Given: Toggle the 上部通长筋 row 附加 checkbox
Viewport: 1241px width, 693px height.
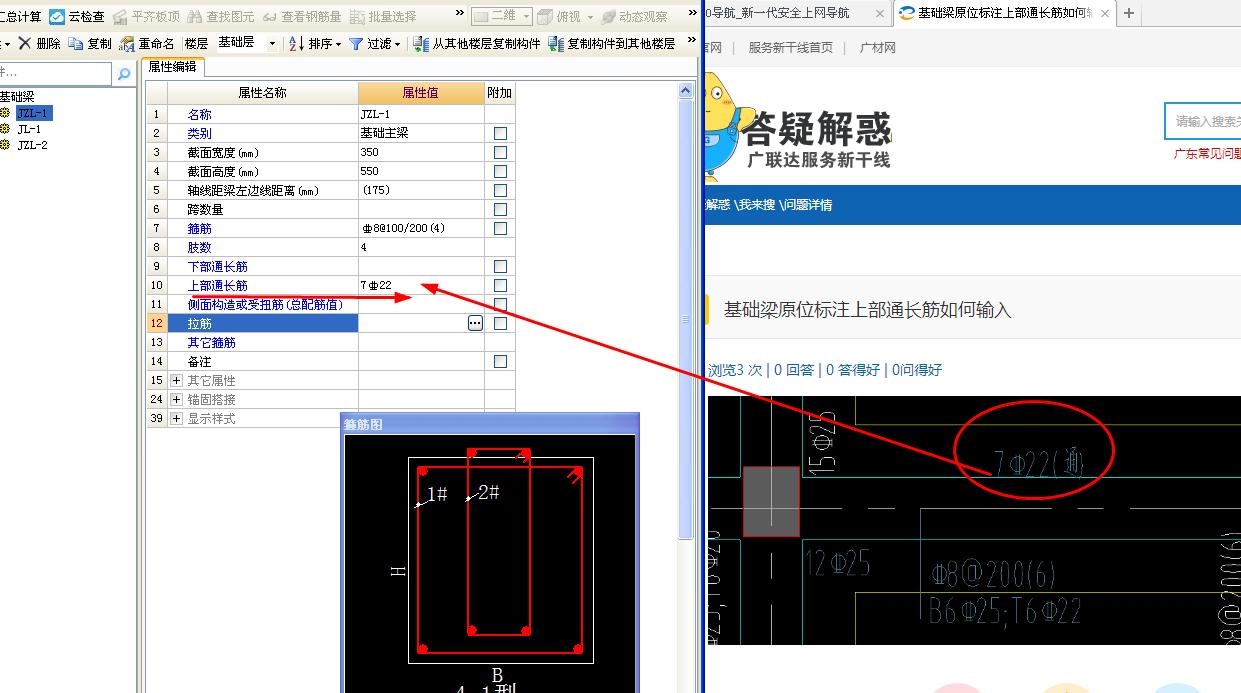Looking at the screenshot, I should (500, 285).
